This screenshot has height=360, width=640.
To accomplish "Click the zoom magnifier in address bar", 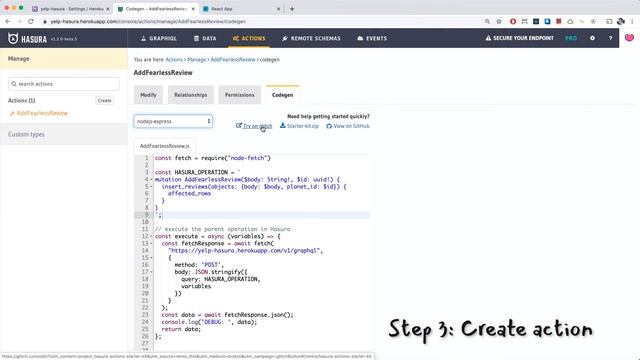I will (487, 21).
